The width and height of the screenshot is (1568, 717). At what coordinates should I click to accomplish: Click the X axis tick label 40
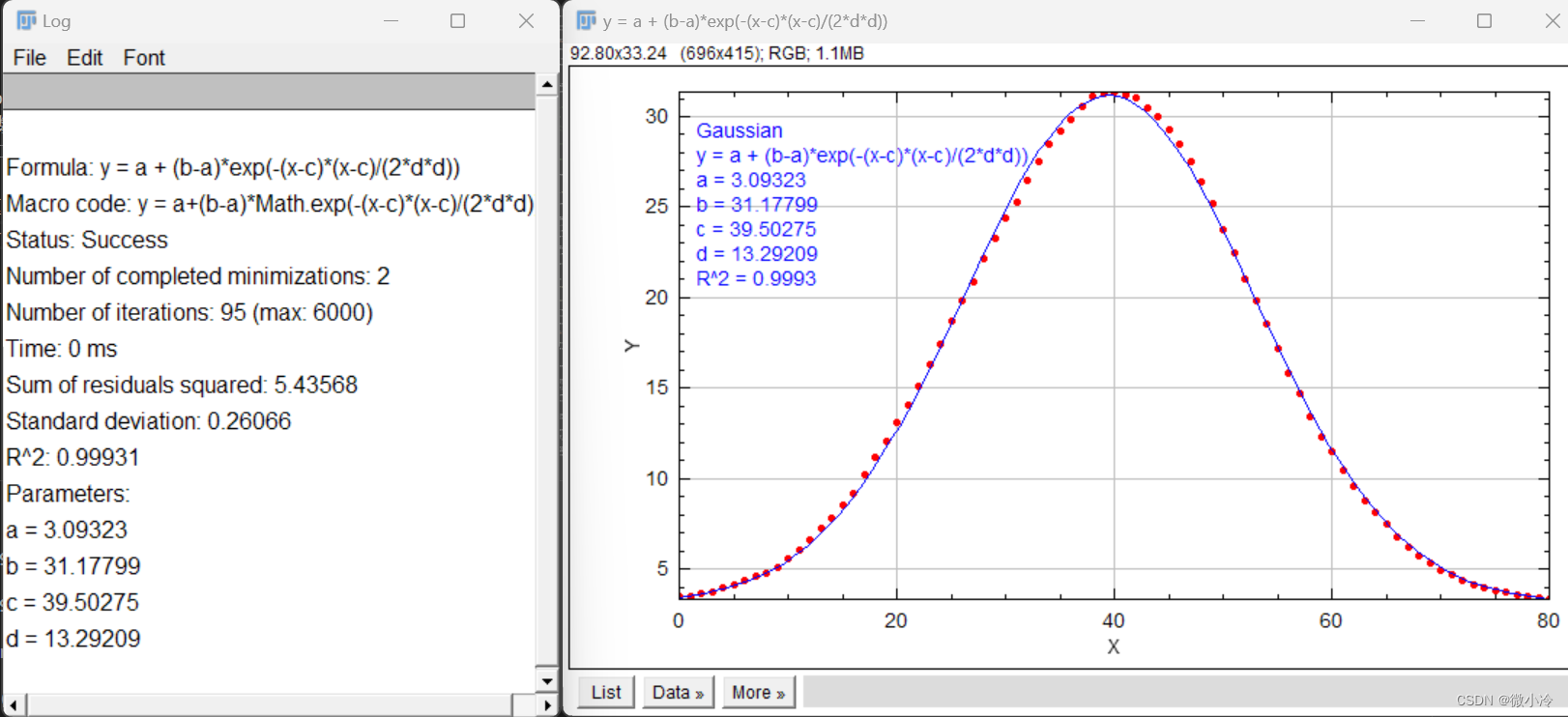(1114, 620)
